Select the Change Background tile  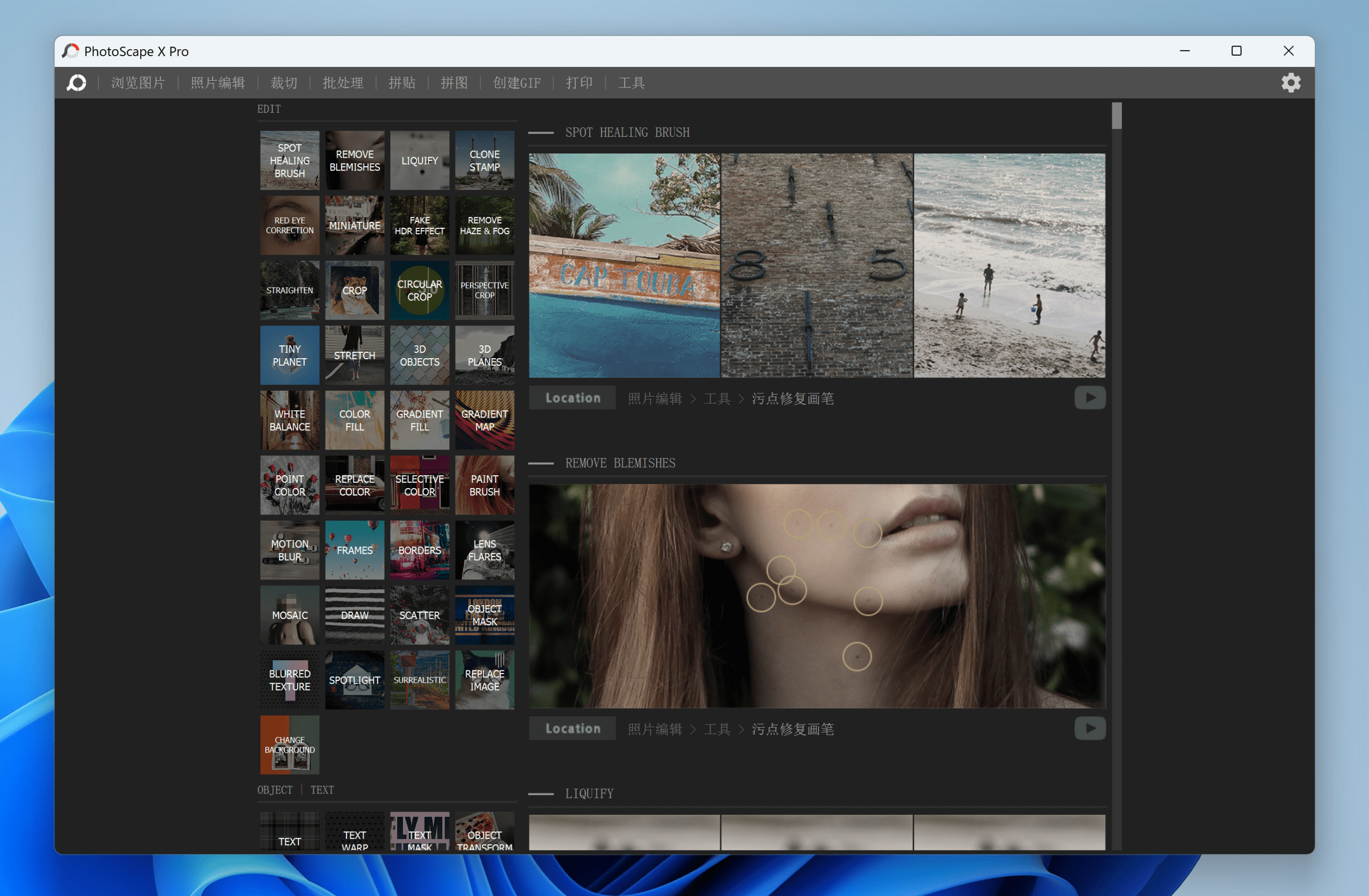[289, 745]
